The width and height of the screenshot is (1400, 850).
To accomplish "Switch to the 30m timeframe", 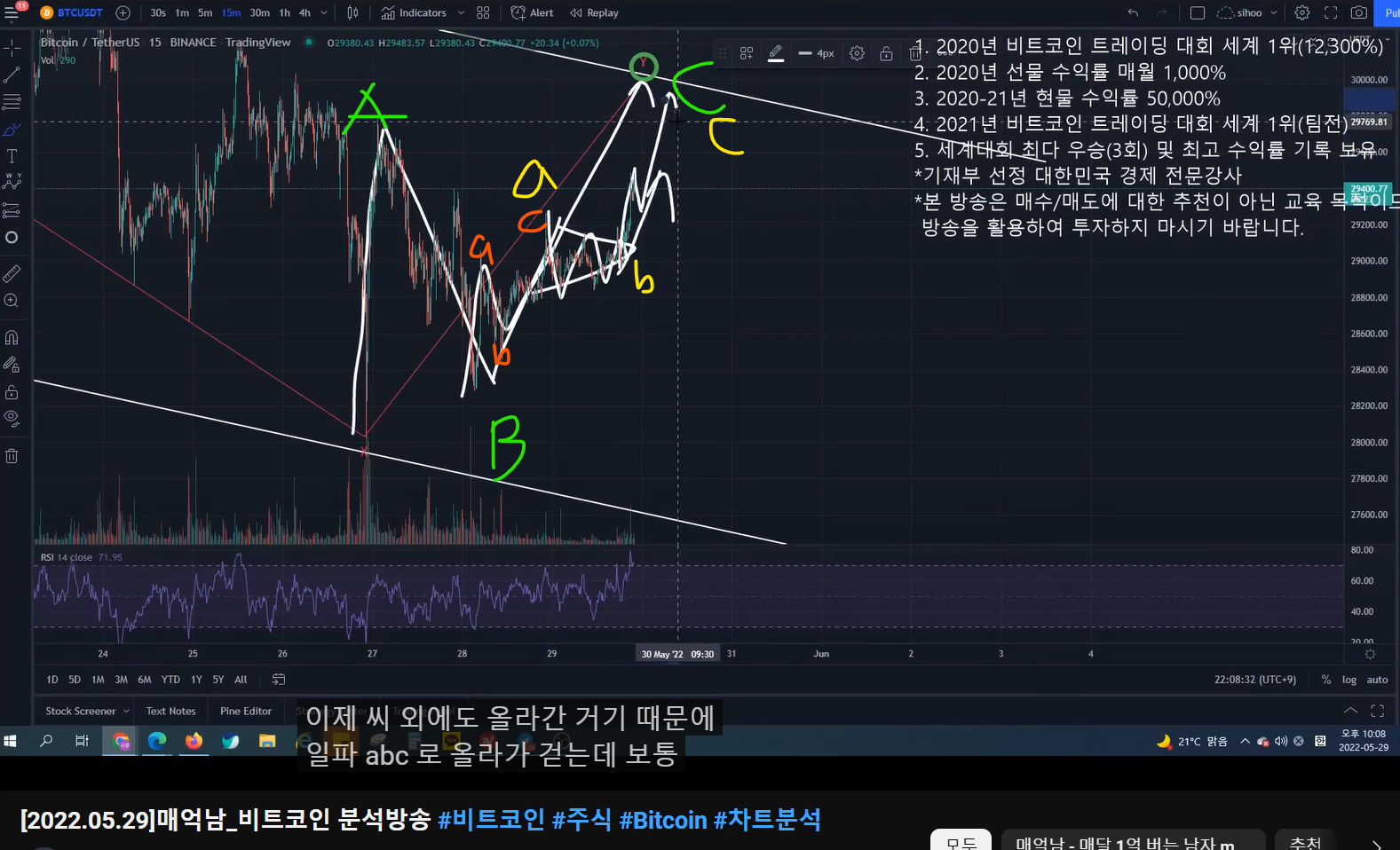I will click(x=259, y=12).
